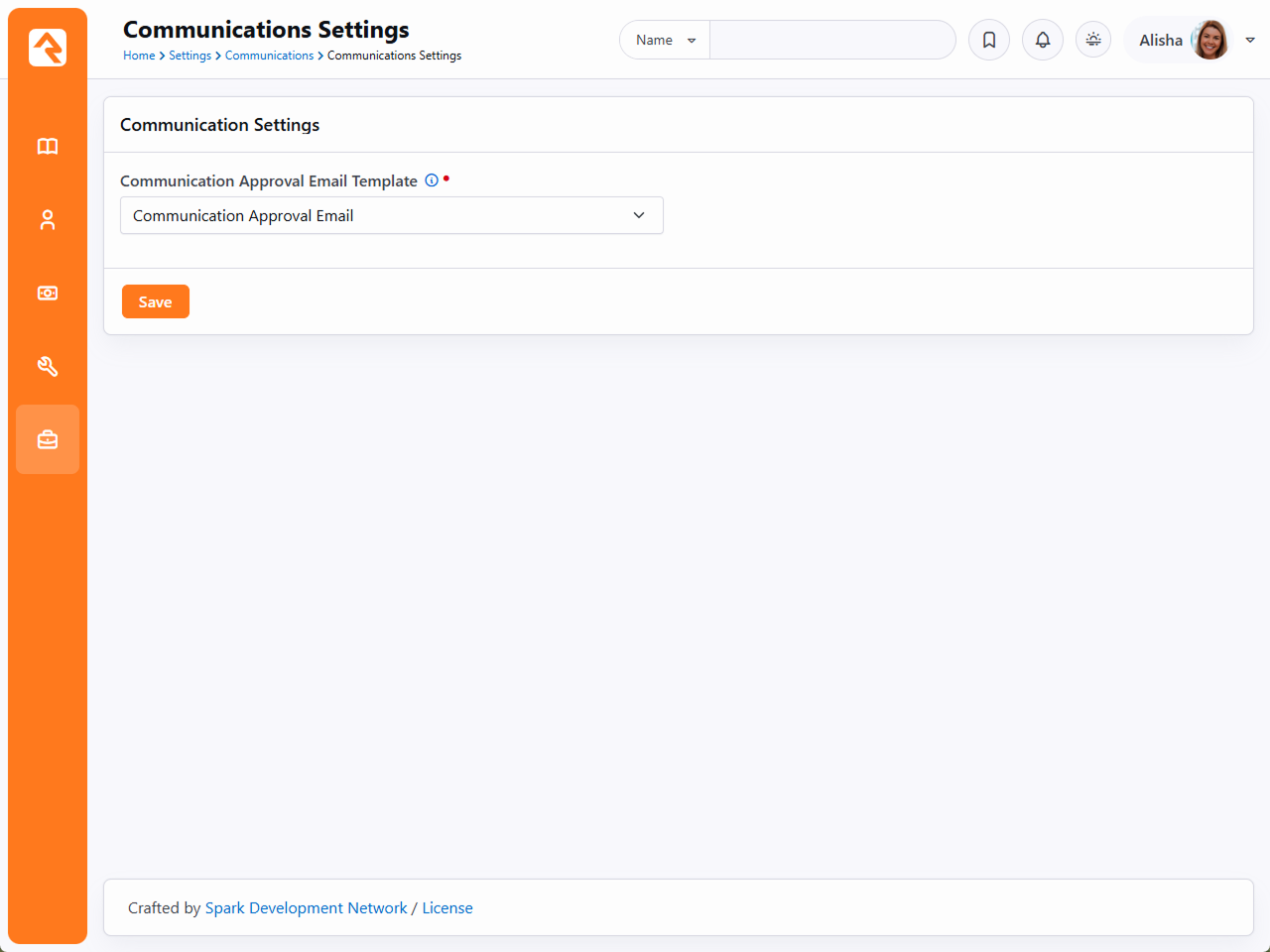Open the License link in the footer
Viewport: 1270px width, 952px height.
pyautogui.click(x=447, y=908)
